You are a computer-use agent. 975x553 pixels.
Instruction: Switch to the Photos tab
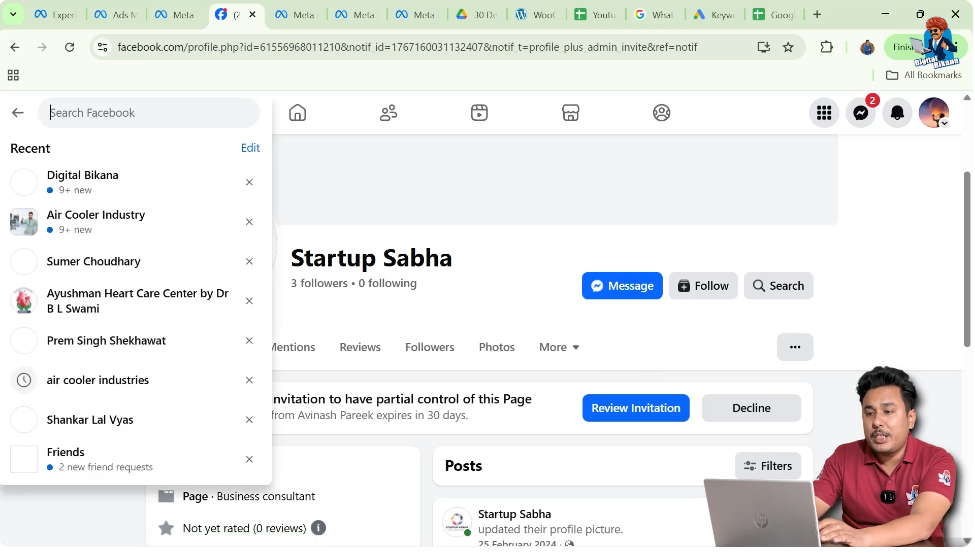pyautogui.click(x=497, y=348)
